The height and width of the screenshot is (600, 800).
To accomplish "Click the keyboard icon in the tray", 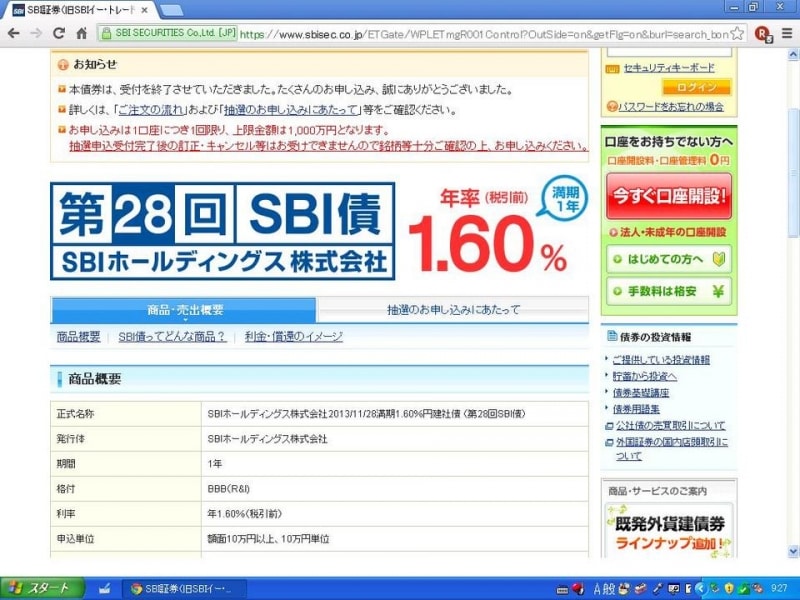I will [x=562, y=590].
